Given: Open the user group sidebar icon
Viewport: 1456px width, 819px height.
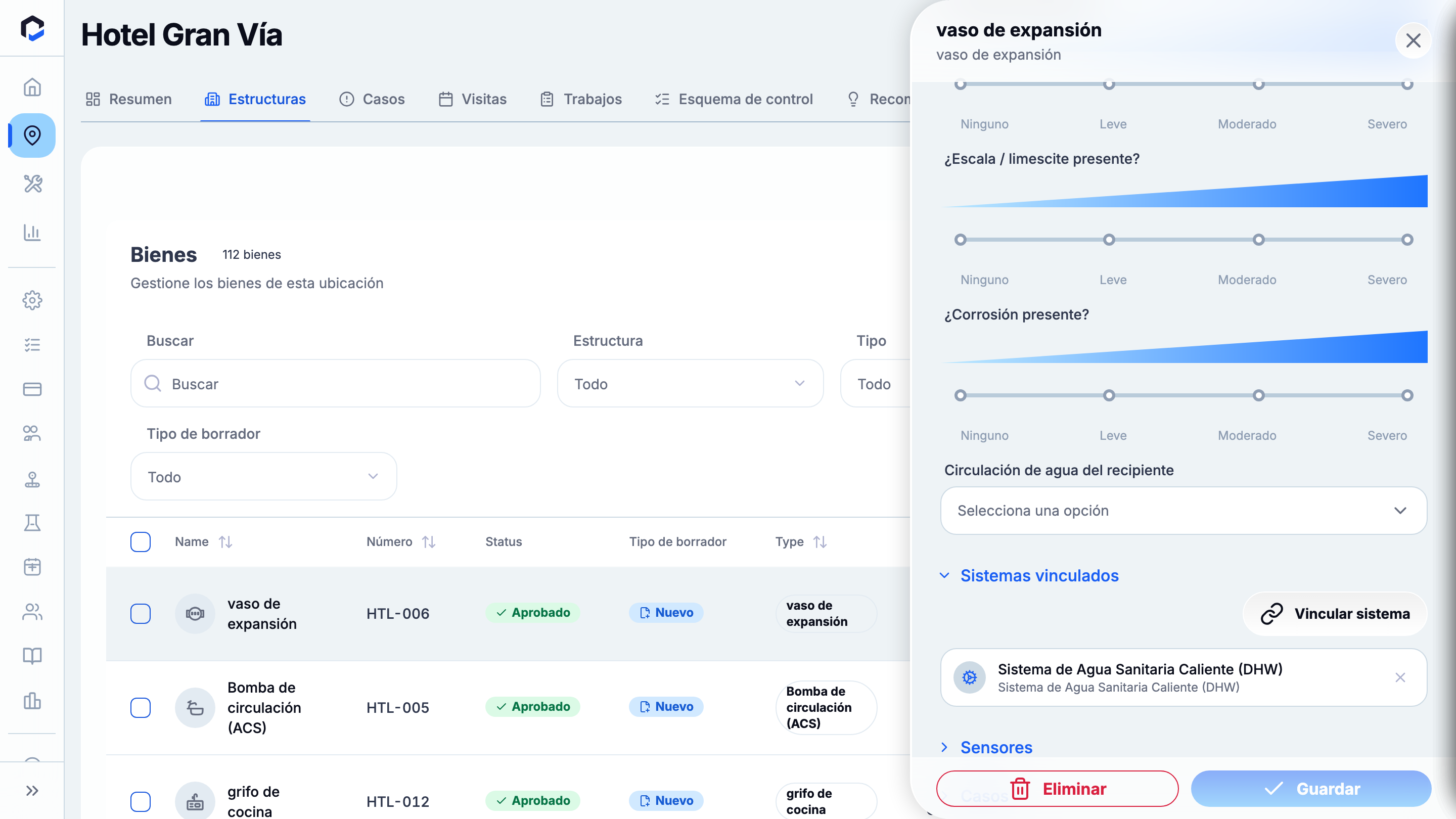Looking at the screenshot, I should [x=32, y=434].
